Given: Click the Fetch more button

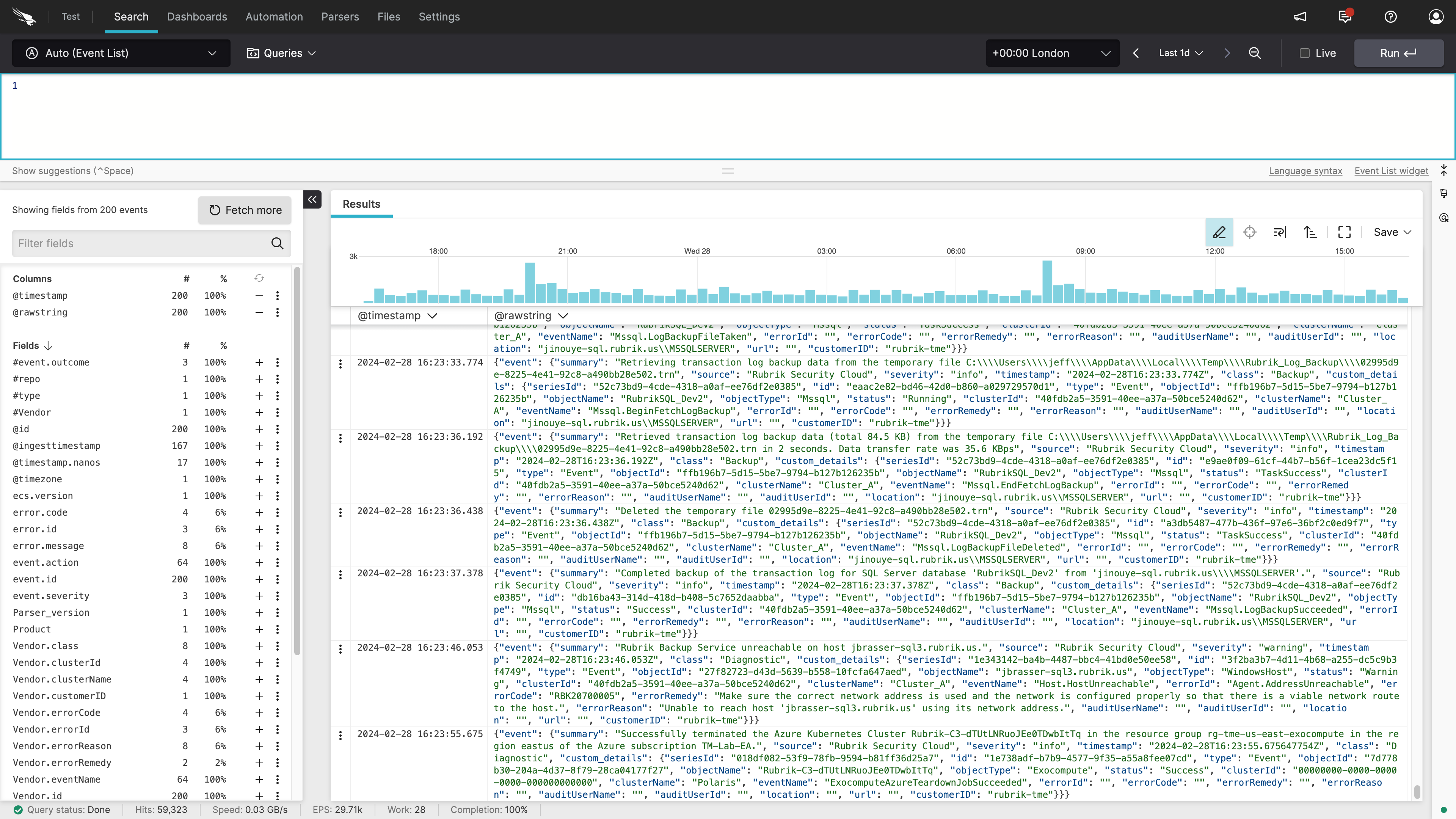Looking at the screenshot, I should (245, 210).
